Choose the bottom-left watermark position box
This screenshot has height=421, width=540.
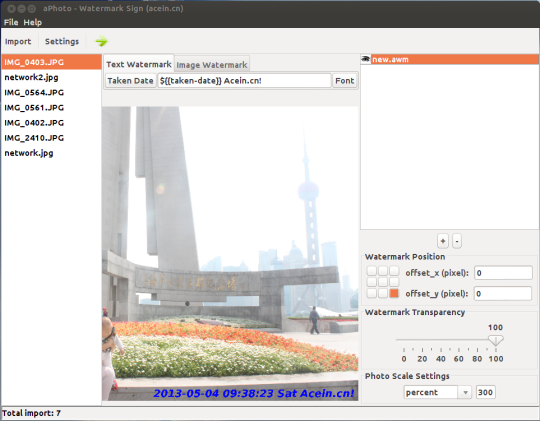[x=372, y=293]
